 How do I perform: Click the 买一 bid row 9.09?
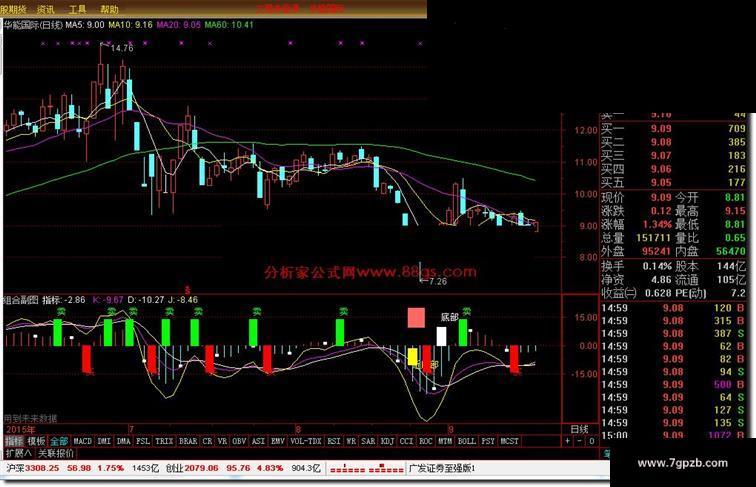pos(674,129)
